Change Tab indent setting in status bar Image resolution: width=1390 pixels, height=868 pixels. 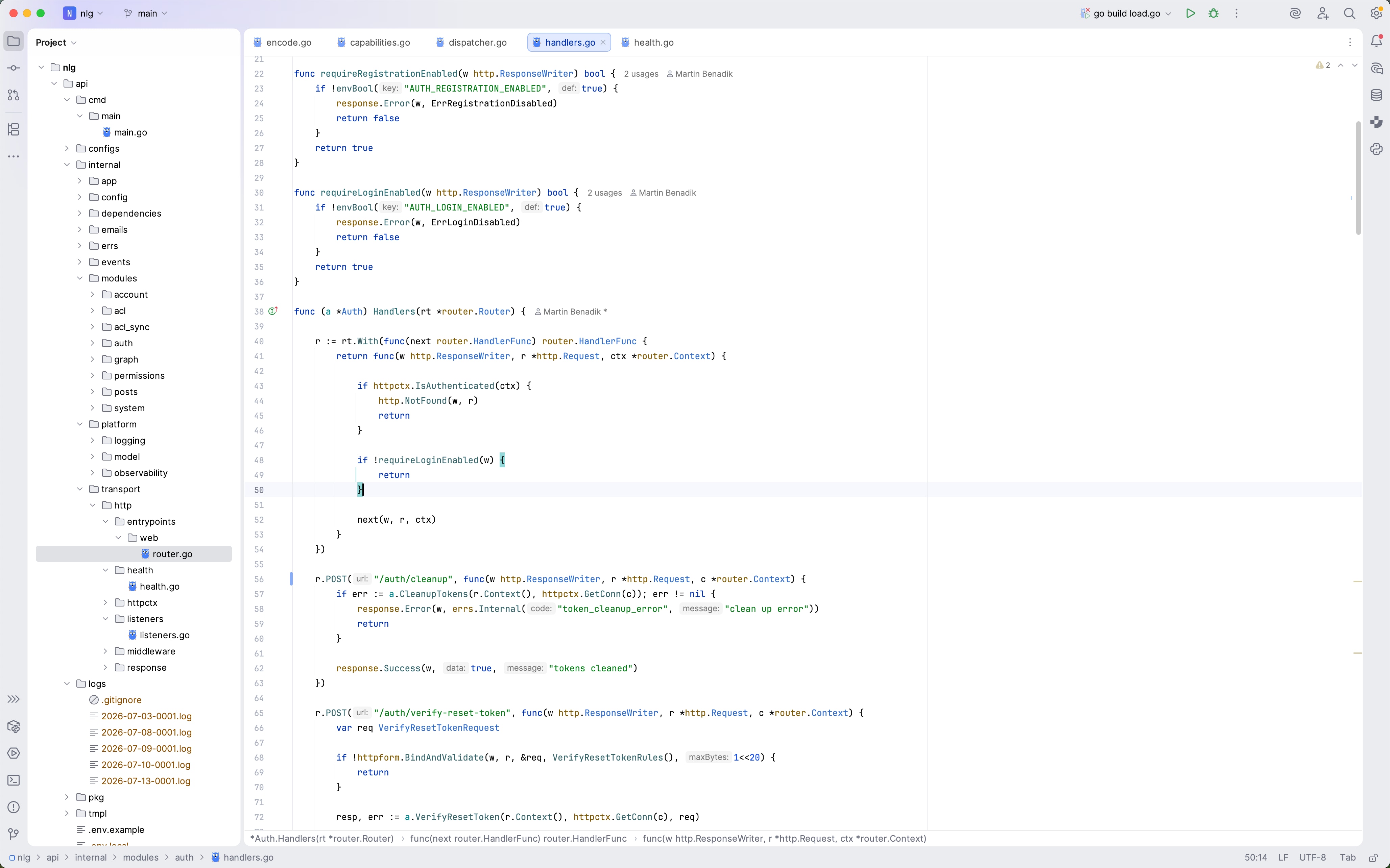(1347, 858)
